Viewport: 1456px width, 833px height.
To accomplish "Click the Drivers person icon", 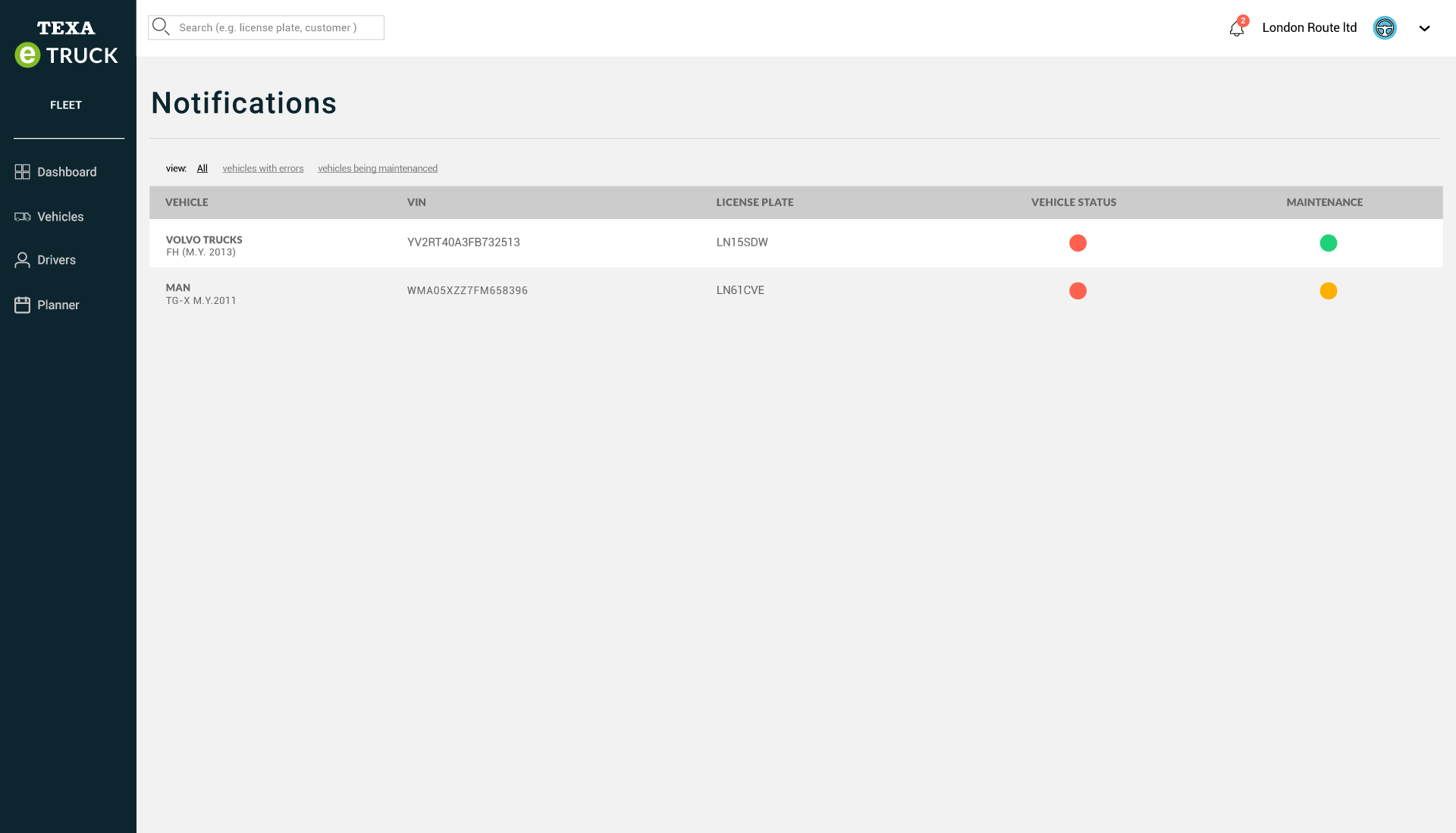I will click(x=23, y=260).
